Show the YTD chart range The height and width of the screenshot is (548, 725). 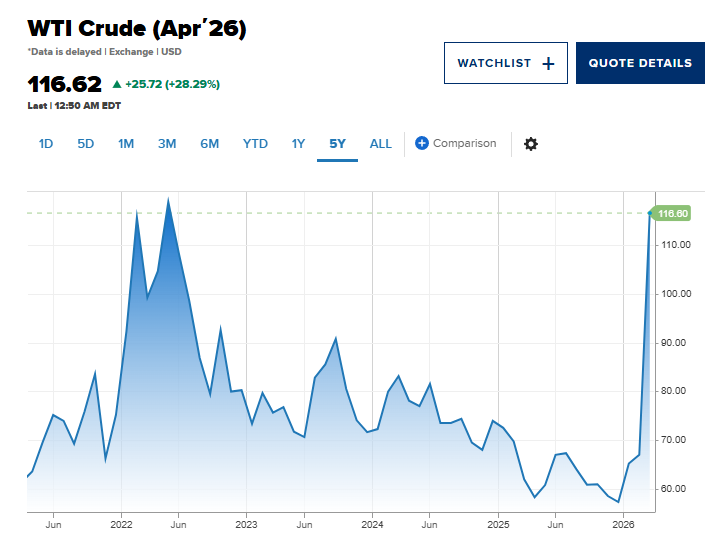(x=255, y=144)
